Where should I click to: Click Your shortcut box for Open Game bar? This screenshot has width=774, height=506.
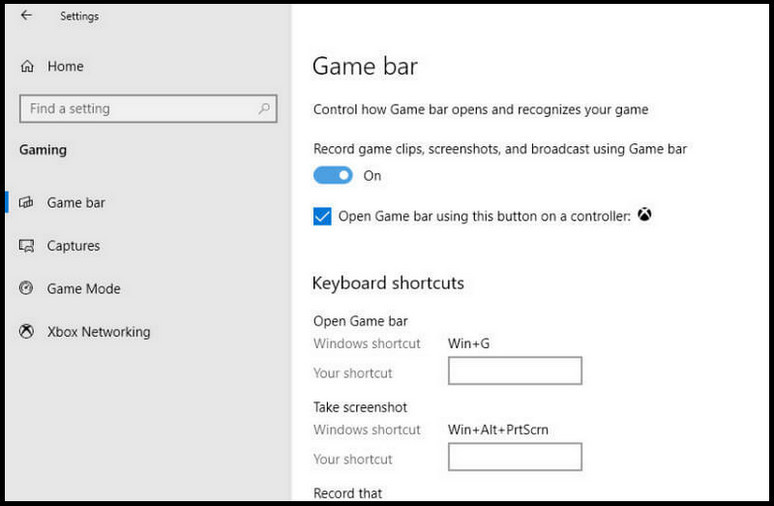[x=514, y=372]
